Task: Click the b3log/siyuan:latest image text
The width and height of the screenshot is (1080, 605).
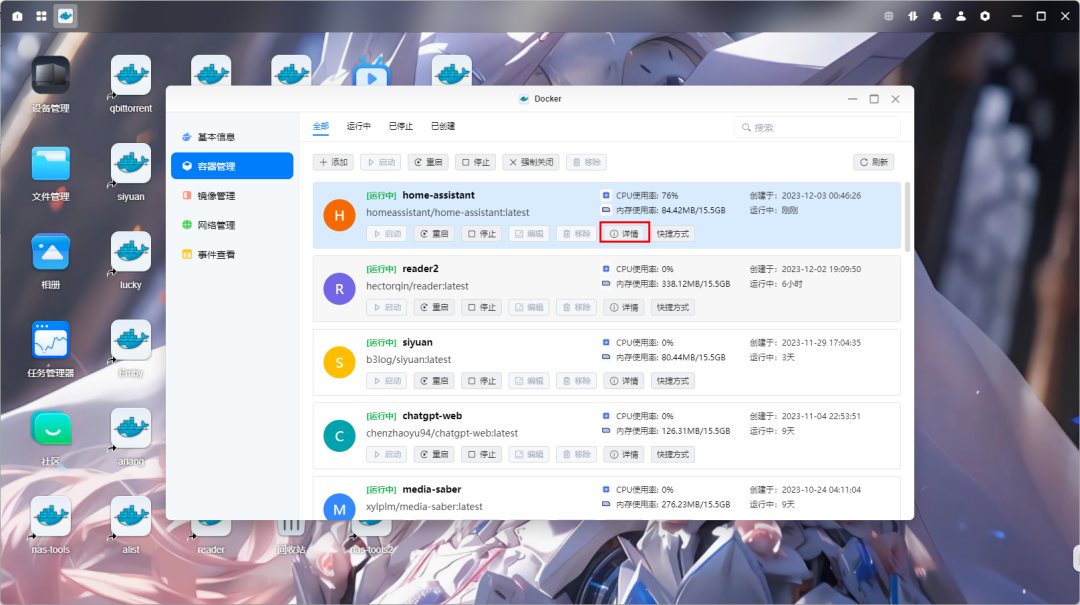Action: [408, 360]
